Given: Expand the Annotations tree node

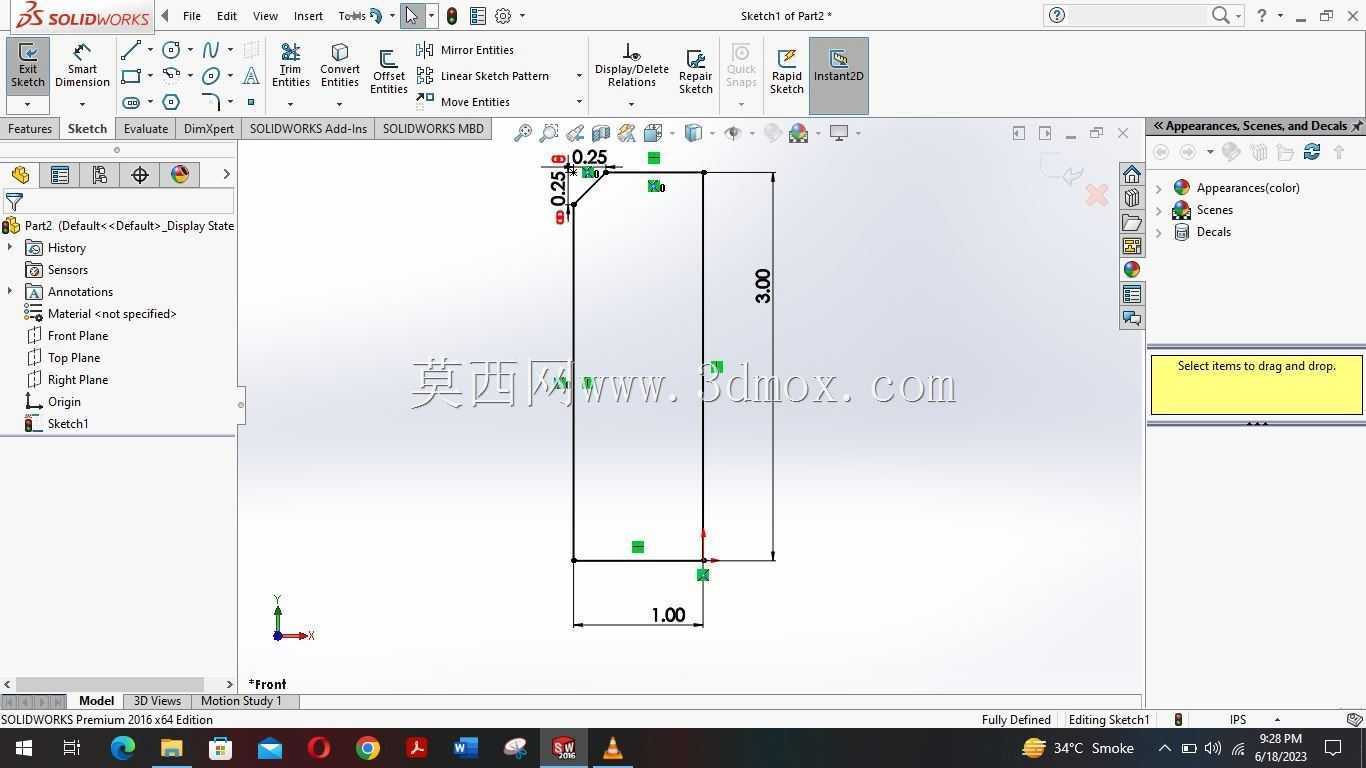Looking at the screenshot, I should (10, 292).
